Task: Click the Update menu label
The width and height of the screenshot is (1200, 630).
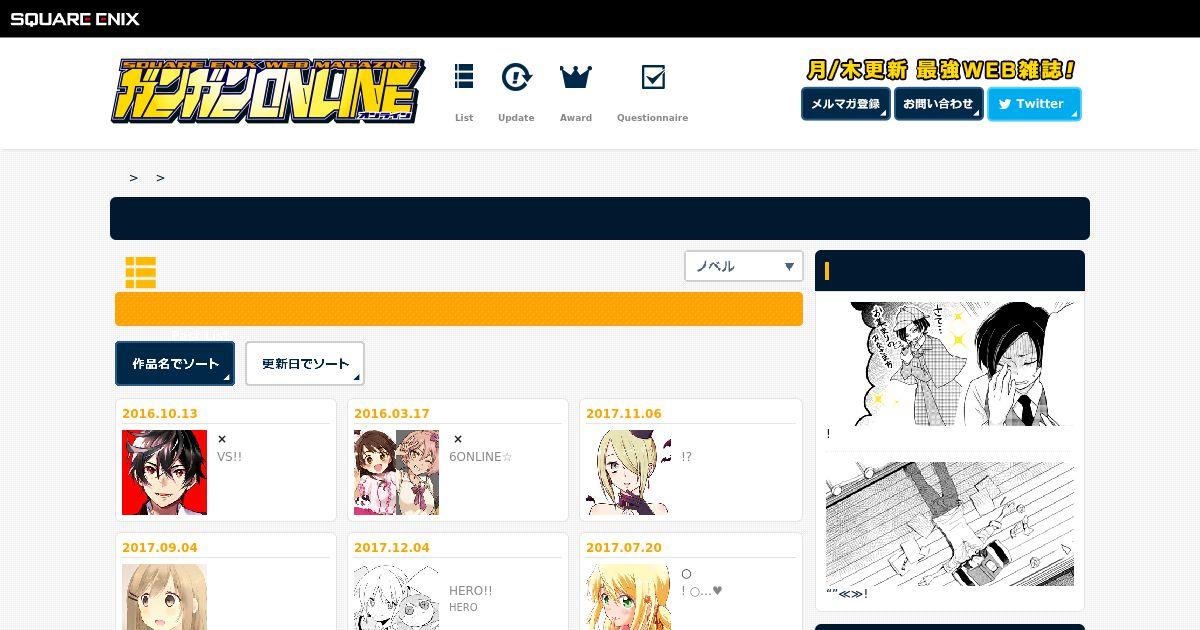Action: pos(516,118)
